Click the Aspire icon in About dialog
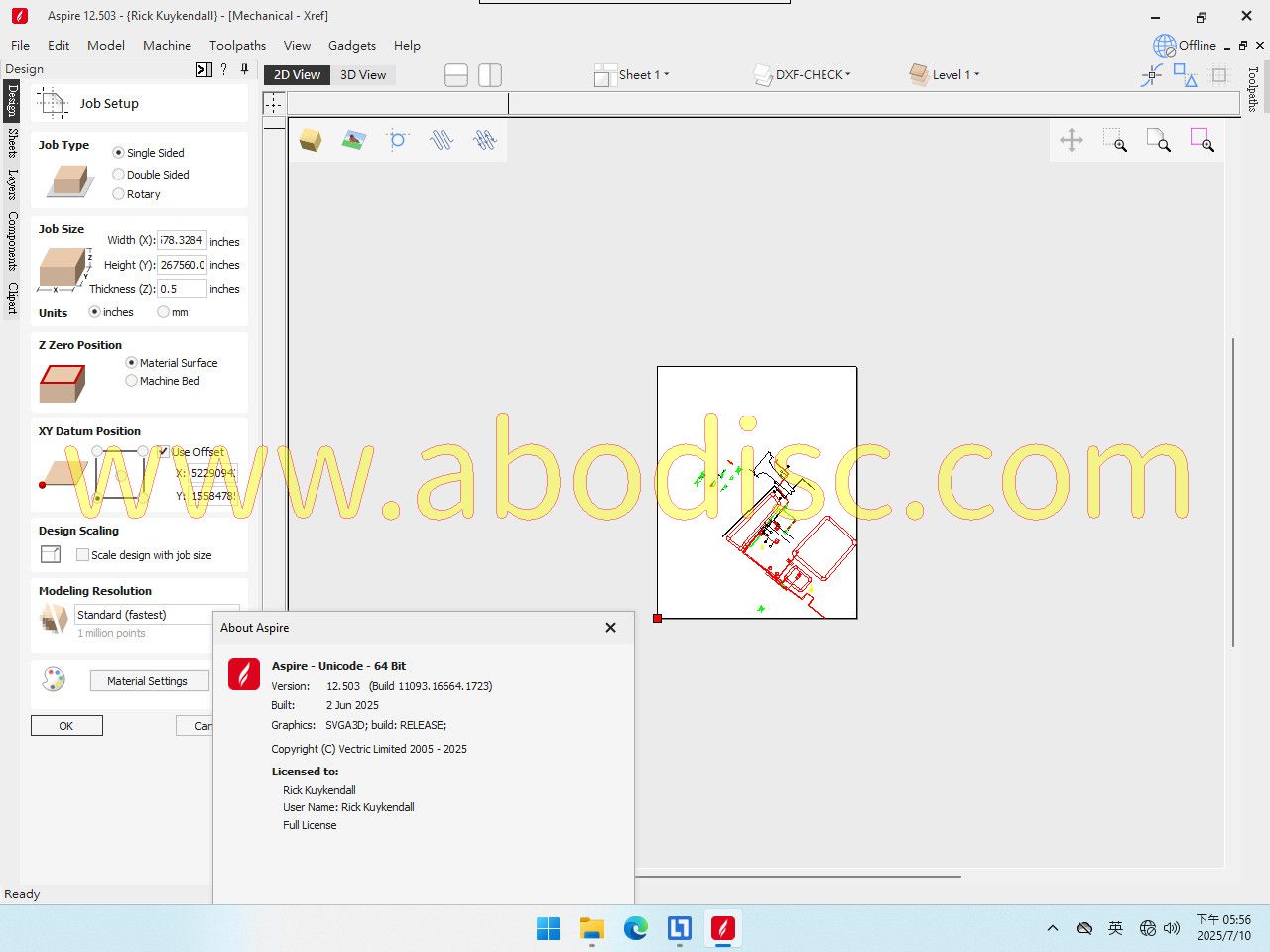 [244, 673]
